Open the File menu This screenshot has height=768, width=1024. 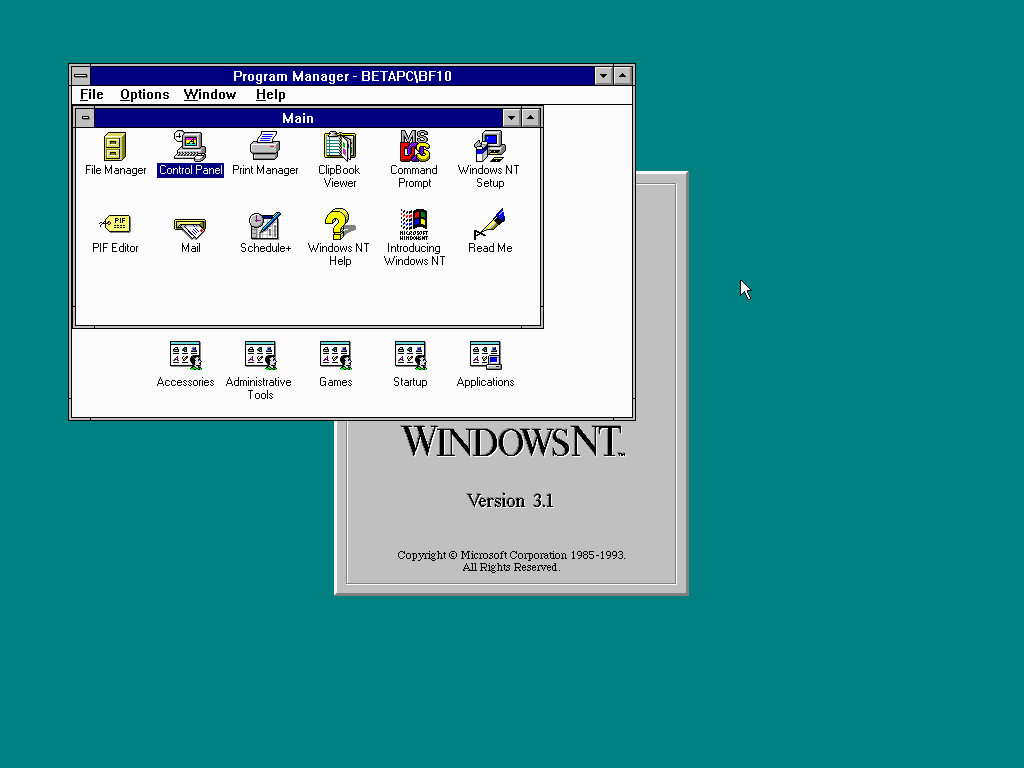92,95
